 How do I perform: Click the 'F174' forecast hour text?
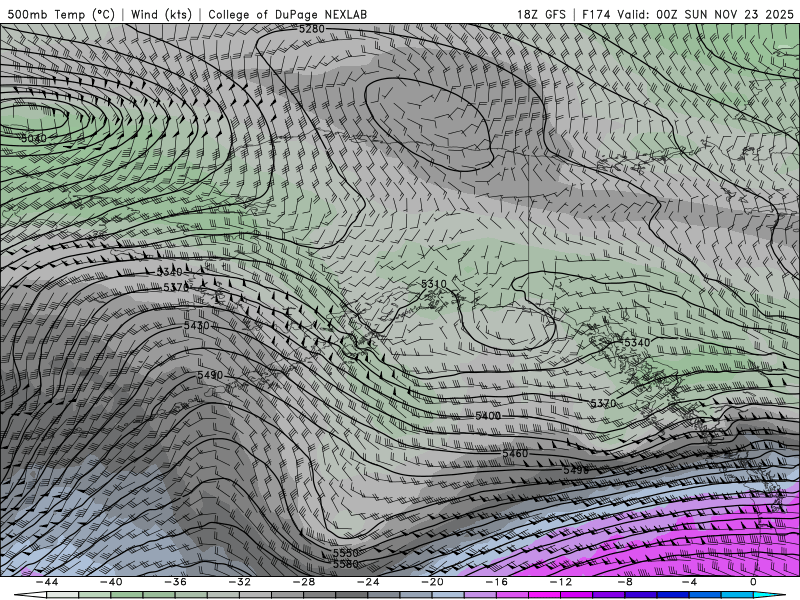[596, 14]
